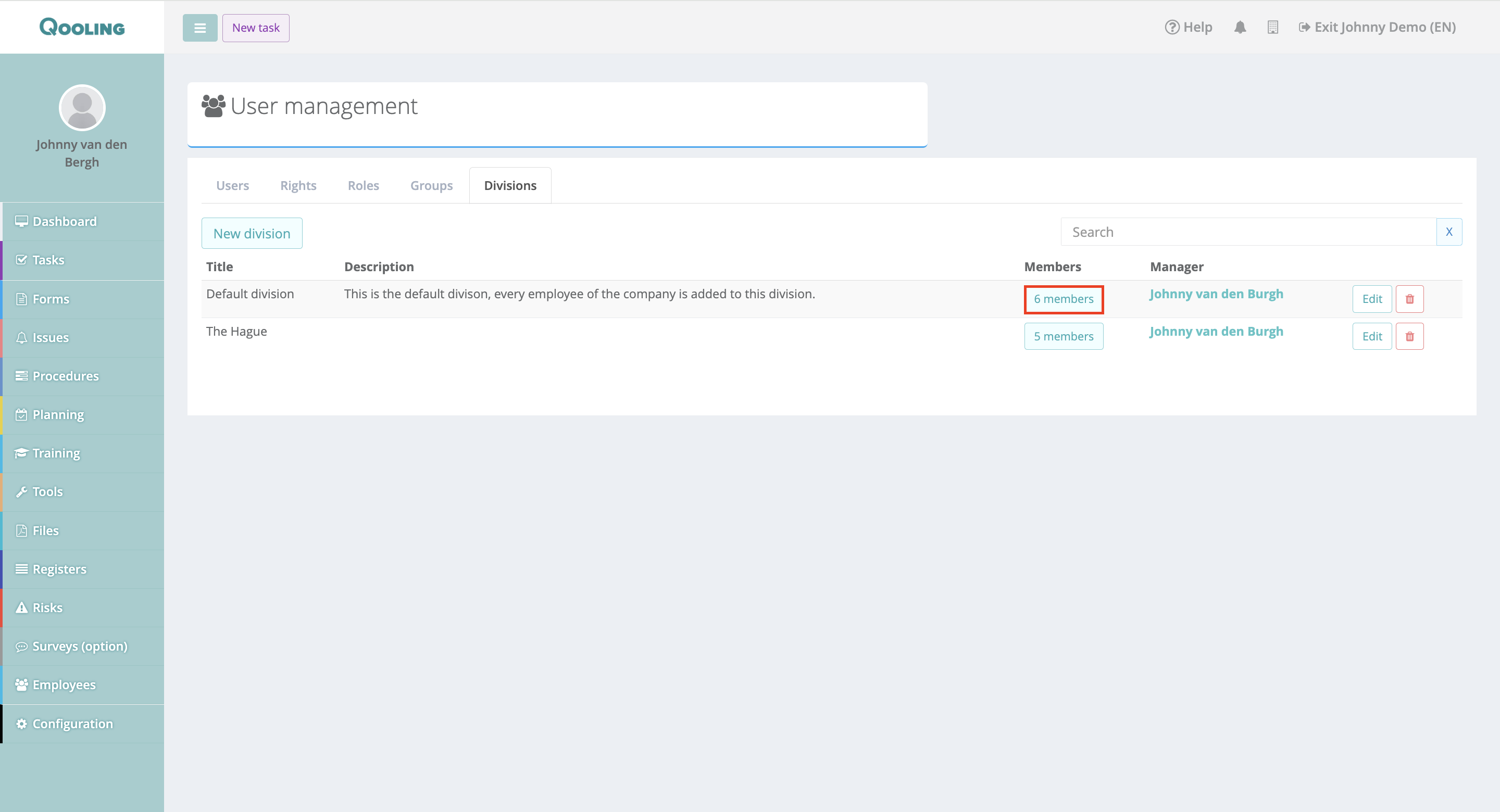This screenshot has width=1500, height=812.
Task: Open Risks in the sidebar
Action: click(47, 607)
